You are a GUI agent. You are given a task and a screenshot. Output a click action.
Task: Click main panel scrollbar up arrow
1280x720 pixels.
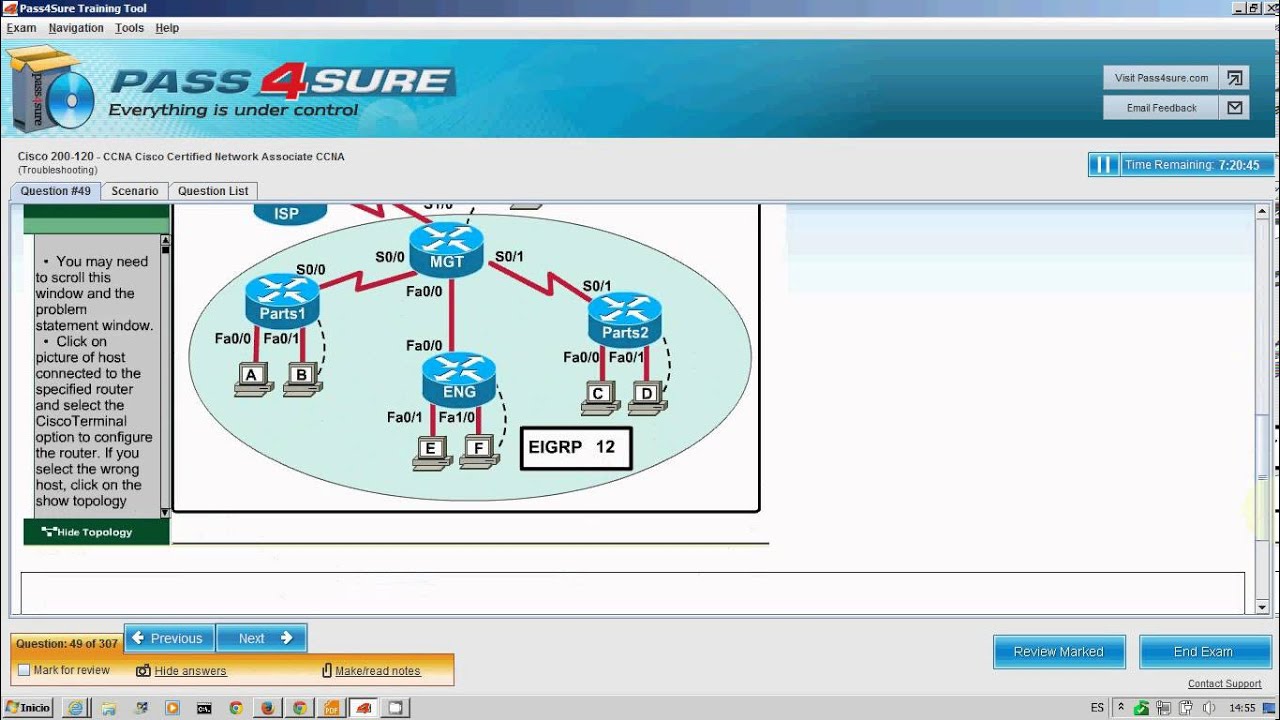click(1263, 211)
